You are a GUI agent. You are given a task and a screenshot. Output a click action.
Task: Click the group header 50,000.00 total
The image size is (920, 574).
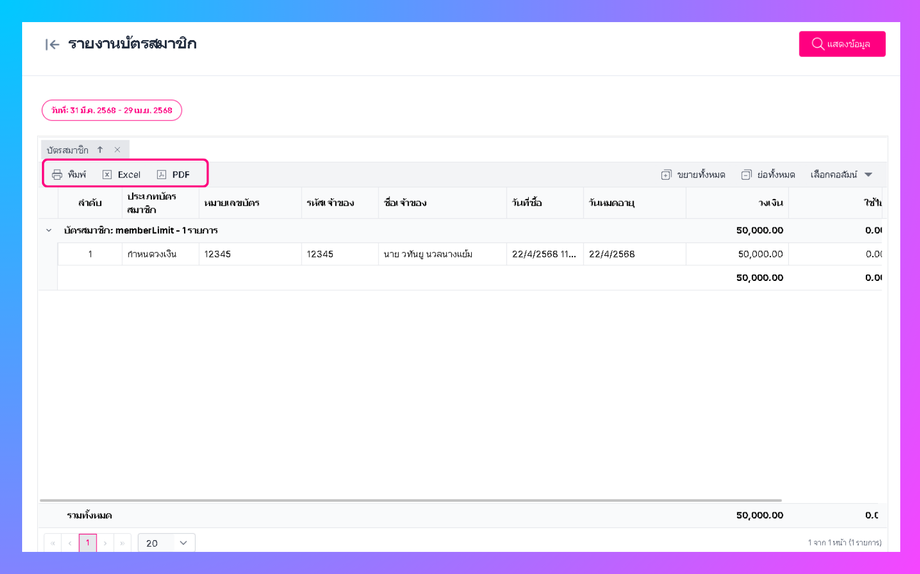[759, 231]
